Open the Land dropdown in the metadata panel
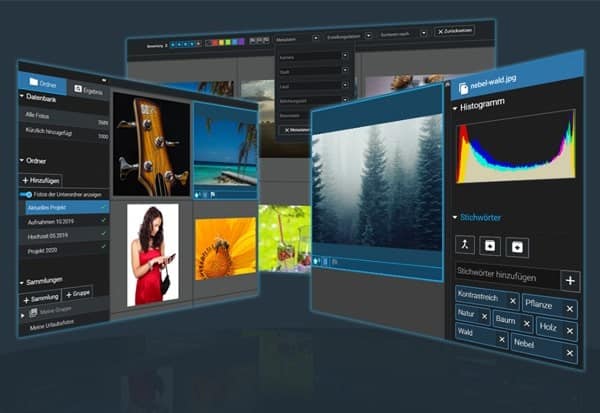 [345, 85]
